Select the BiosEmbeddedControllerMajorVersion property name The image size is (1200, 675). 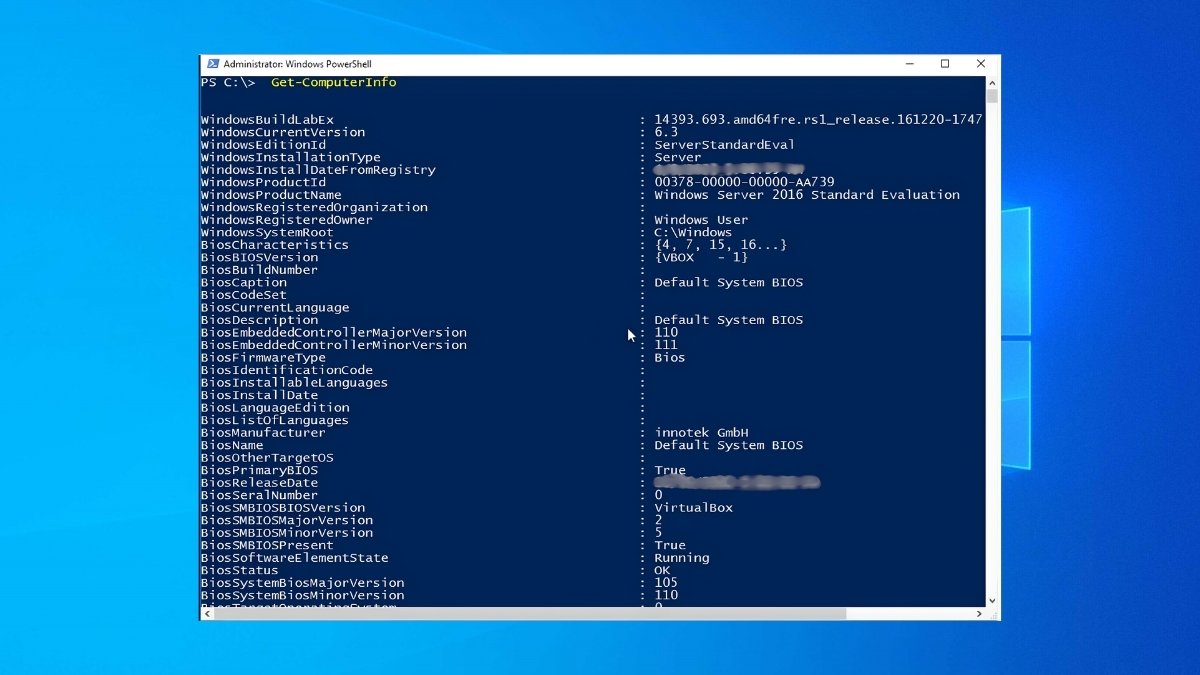(x=334, y=332)
